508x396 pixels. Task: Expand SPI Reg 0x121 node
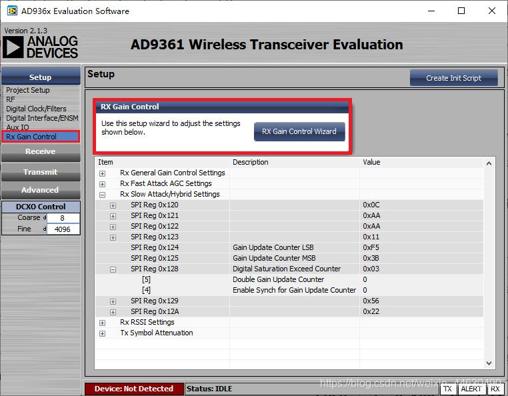click(x=113, y=216)
